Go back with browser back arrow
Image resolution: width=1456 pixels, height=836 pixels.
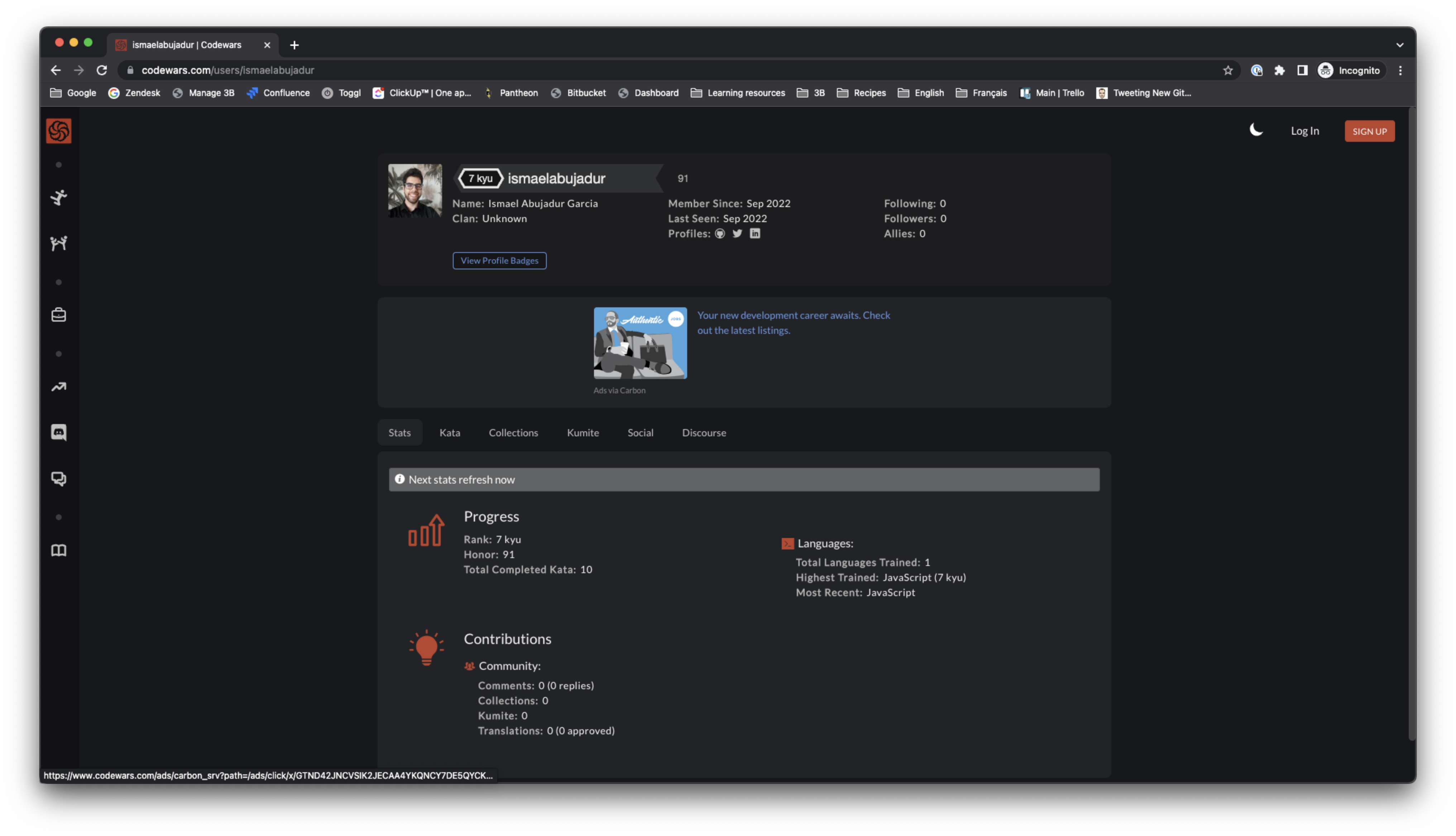[56, 70]
